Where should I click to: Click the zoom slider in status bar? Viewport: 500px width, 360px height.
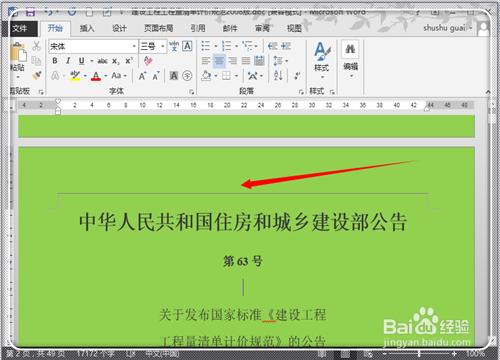point(419,353)
